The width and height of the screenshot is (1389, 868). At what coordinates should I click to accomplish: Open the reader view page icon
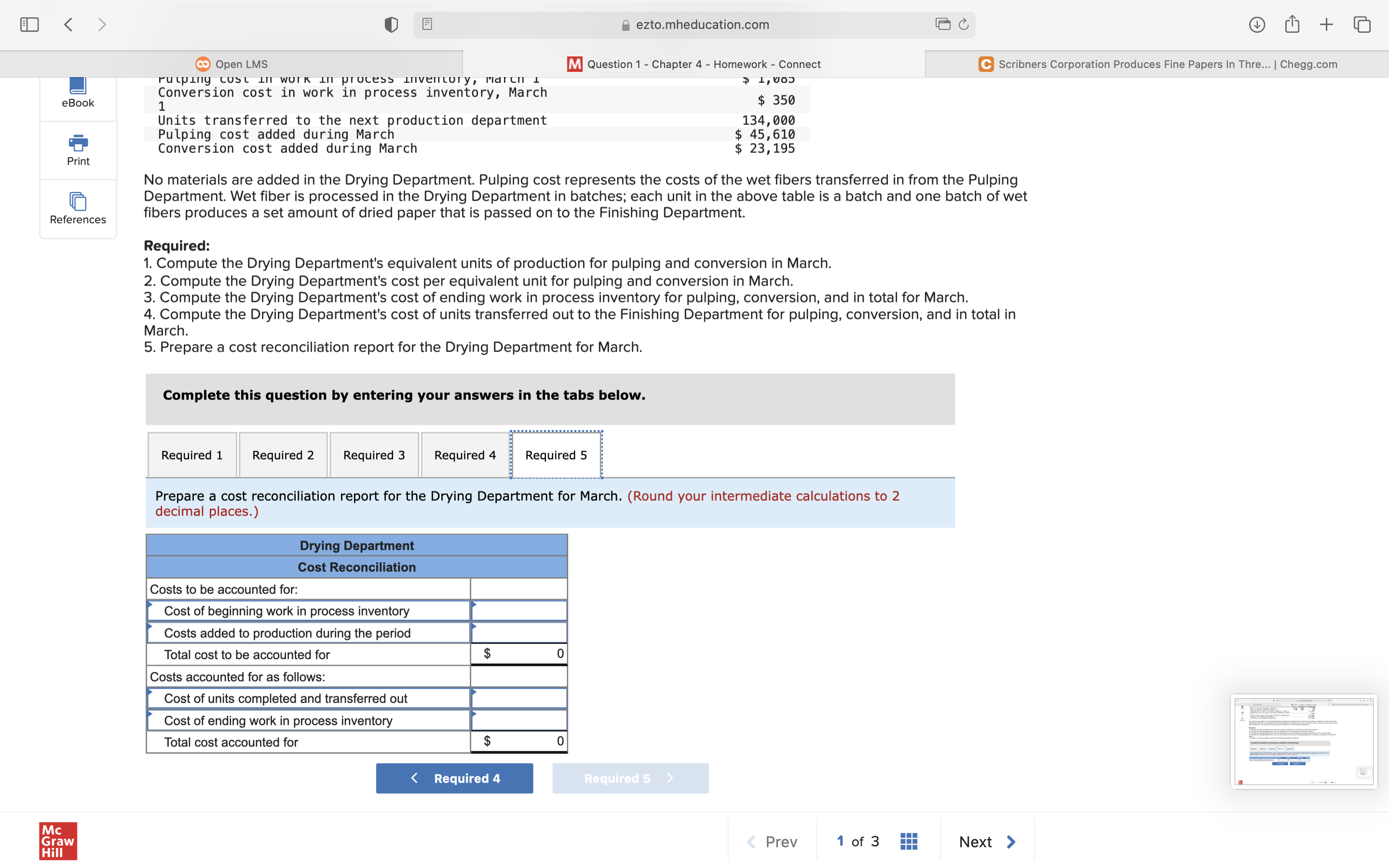tap(427, 24)
